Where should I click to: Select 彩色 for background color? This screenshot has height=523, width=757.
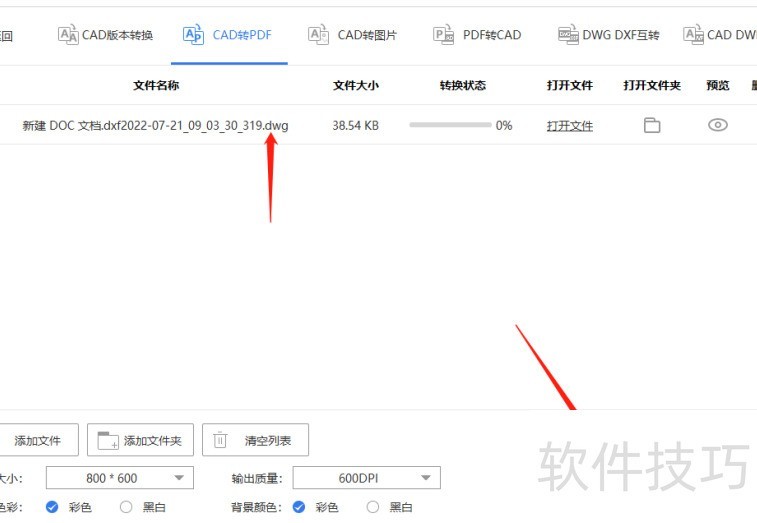(299, 507)
